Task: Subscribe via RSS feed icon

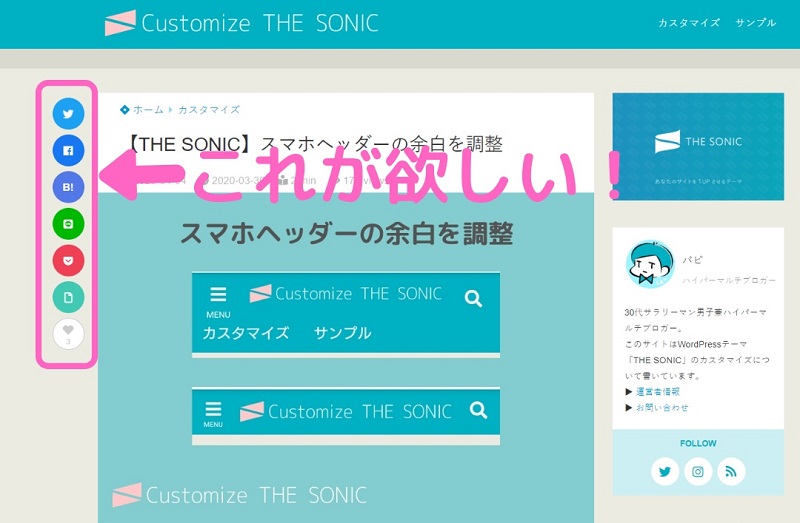Action: click(x=731, y=471)
